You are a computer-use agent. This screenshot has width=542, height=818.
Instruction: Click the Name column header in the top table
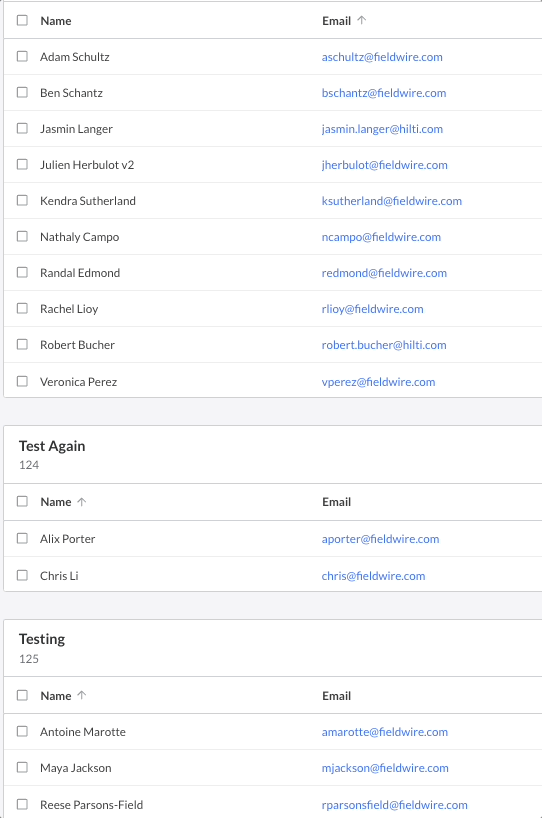pyautogui.click(x=56, y=21)
